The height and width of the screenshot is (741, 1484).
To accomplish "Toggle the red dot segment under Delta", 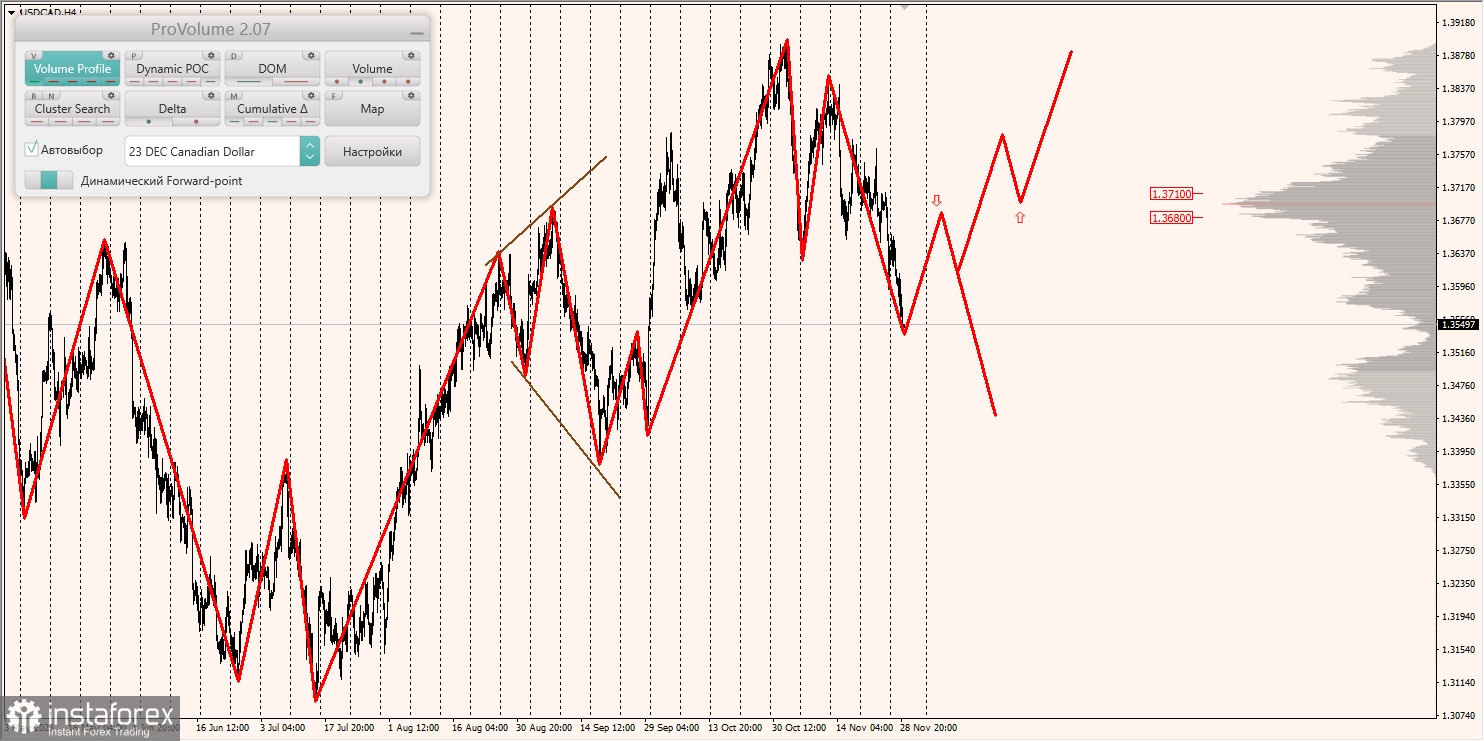I will pyautogui.click(x=196, y=121).
